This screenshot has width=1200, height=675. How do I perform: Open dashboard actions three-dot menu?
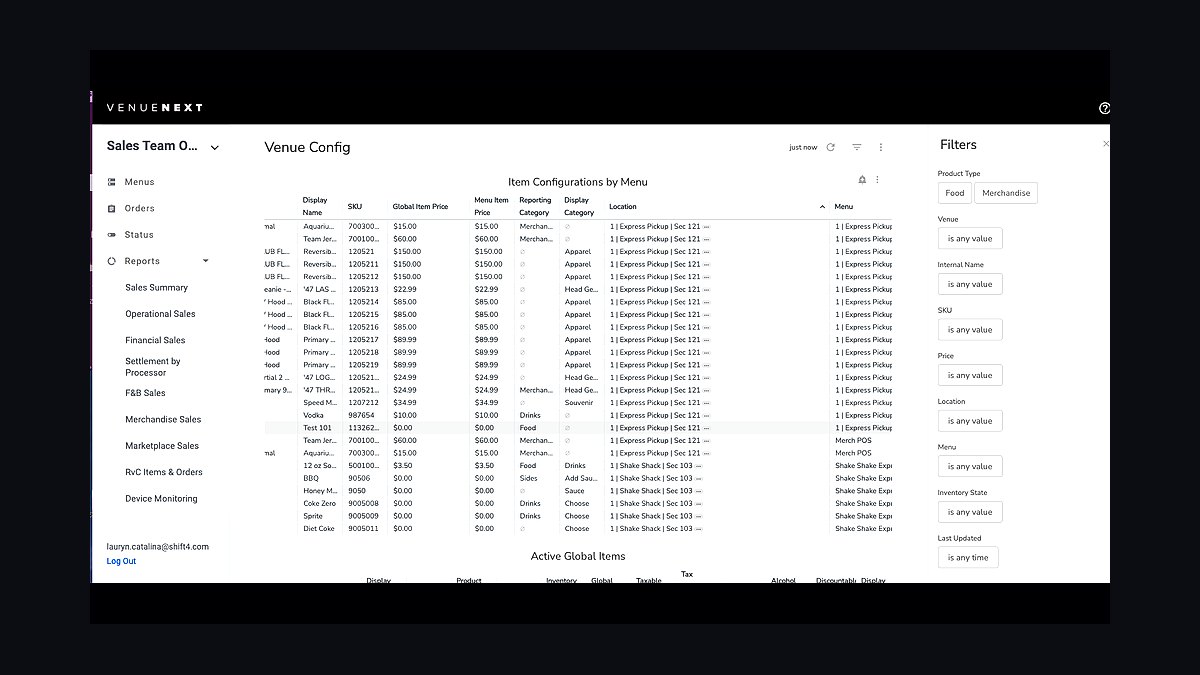[881, 147]
